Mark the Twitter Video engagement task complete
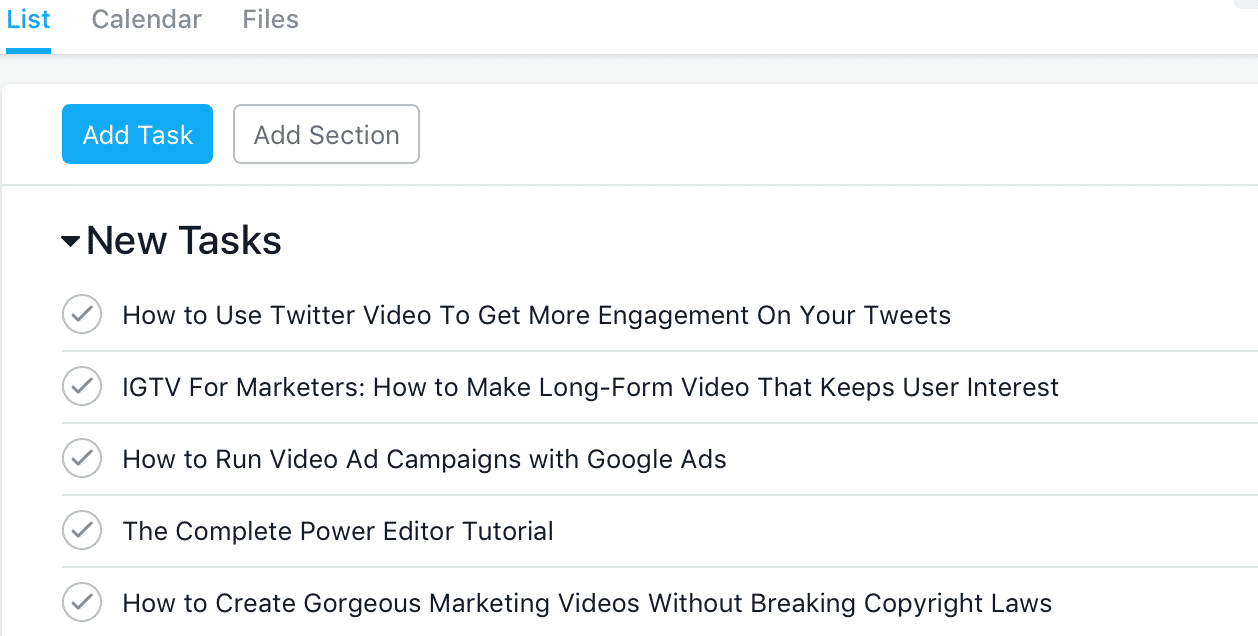This screenshot has width=1258, height=636. coord(82,315)
